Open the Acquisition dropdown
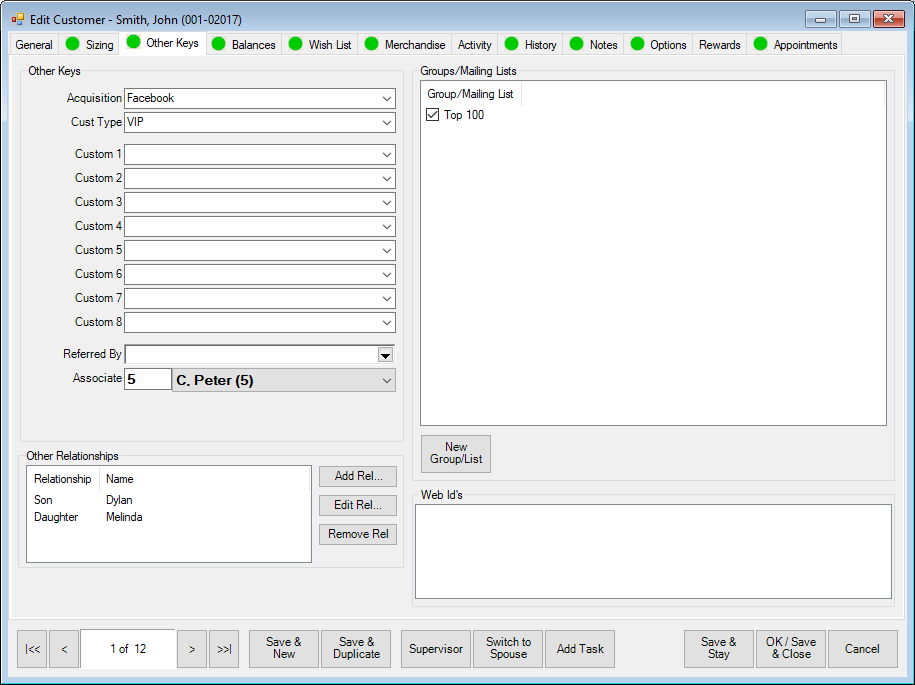This screenshot has width=915, height=685. click(386, 98)
